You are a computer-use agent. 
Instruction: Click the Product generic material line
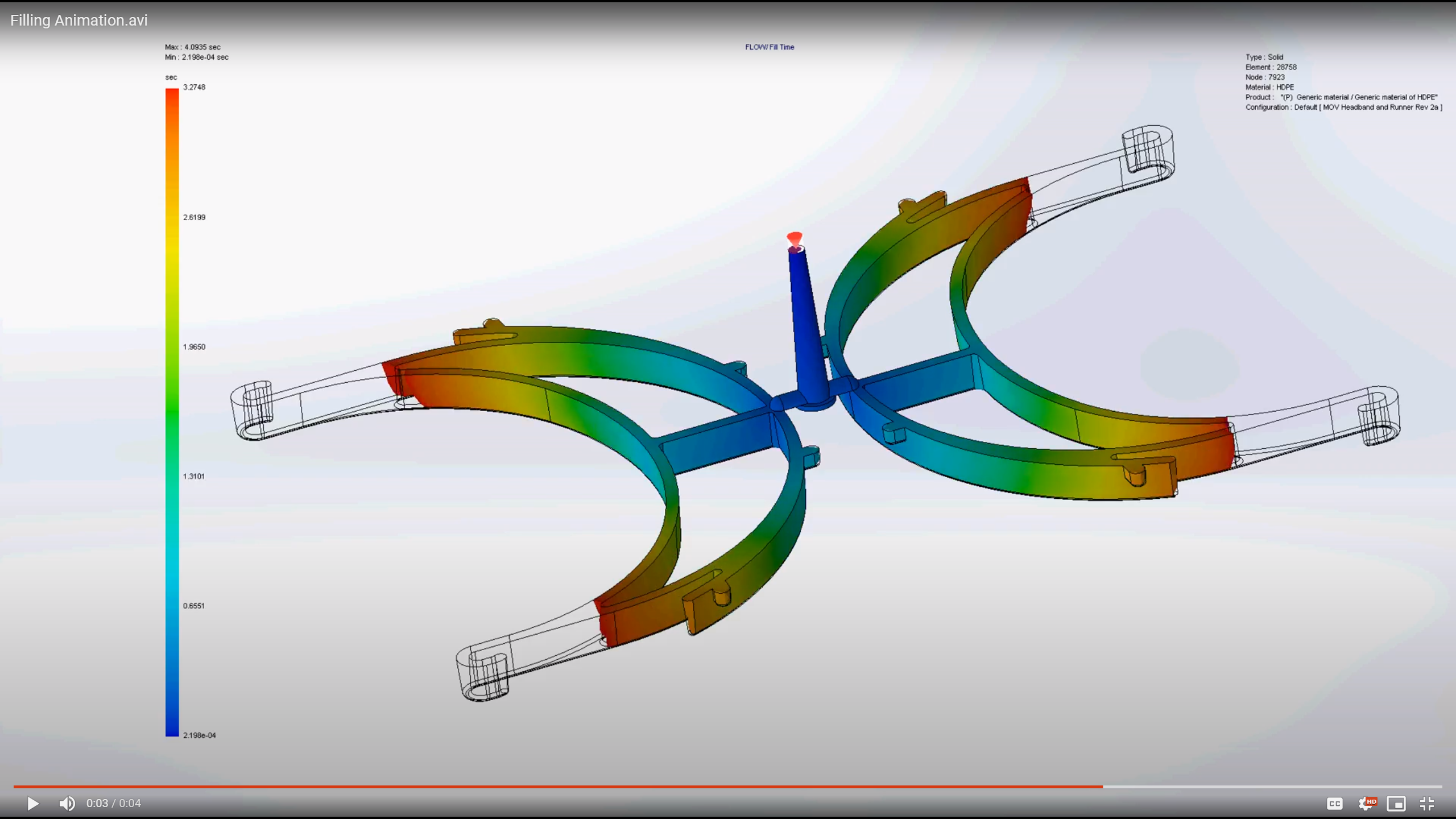1342,97
